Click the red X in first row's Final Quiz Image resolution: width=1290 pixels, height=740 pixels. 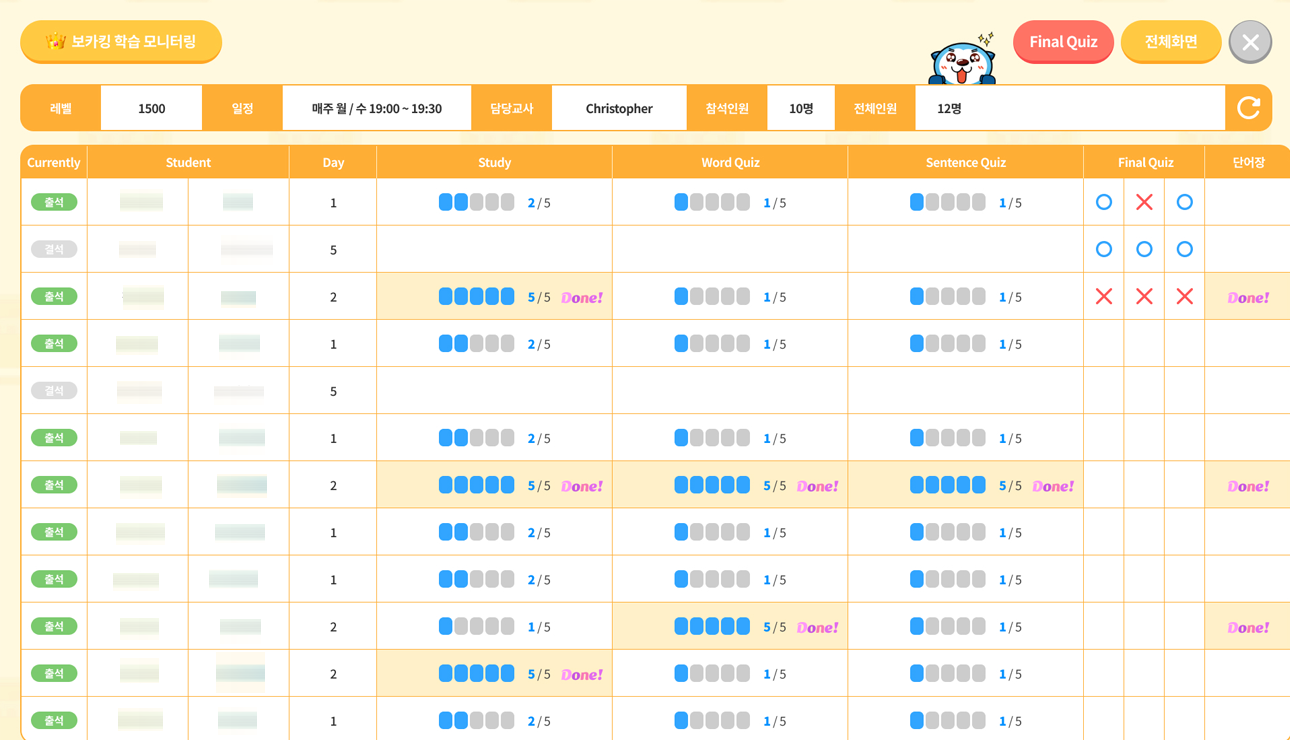point(1144,202)
